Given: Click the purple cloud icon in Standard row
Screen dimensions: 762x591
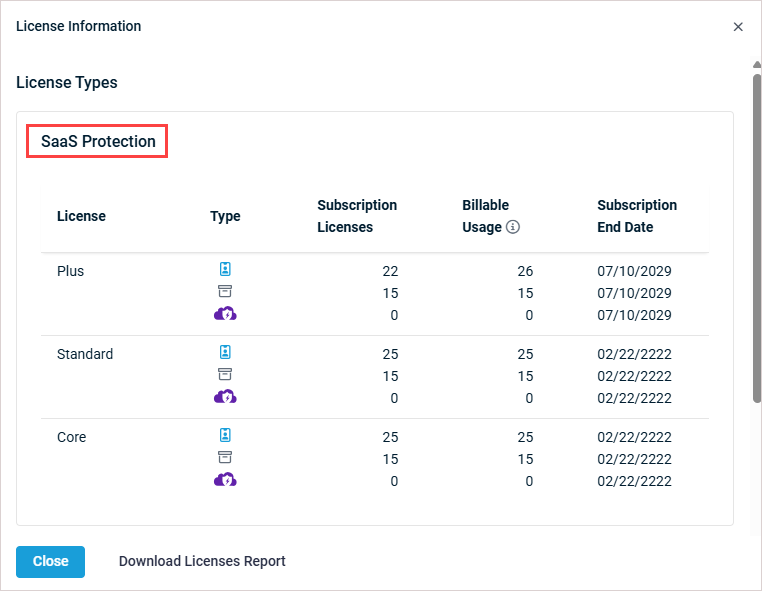Looking at the screenshot, I should [225, 397].
